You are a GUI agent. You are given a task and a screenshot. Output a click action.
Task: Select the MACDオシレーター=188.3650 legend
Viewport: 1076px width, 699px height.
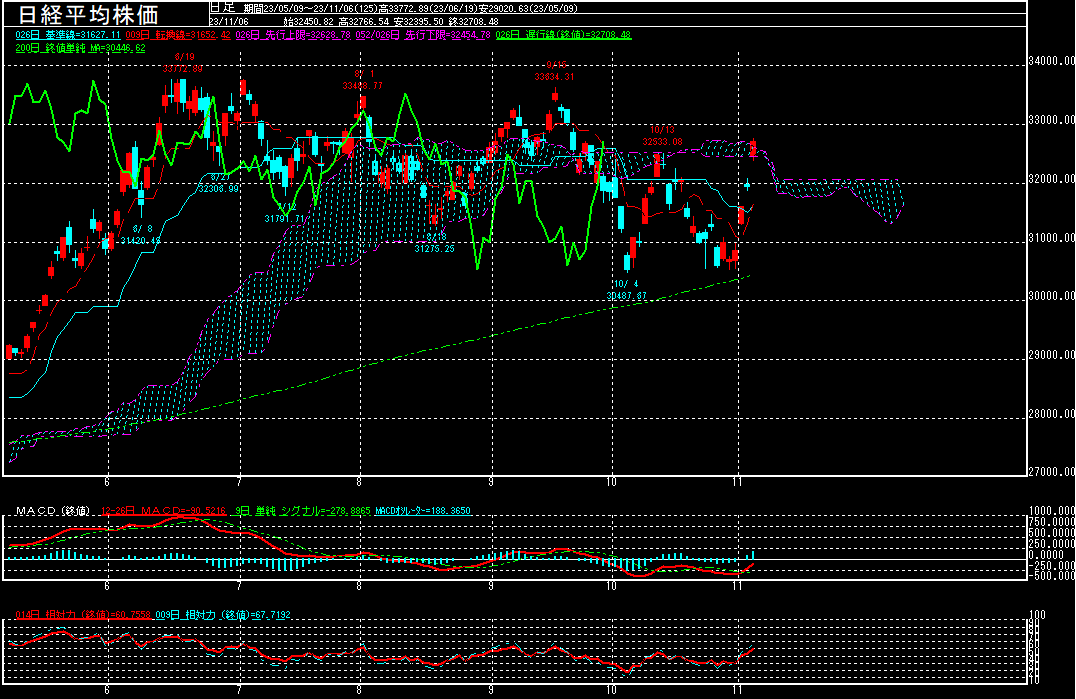click(423, 510)
